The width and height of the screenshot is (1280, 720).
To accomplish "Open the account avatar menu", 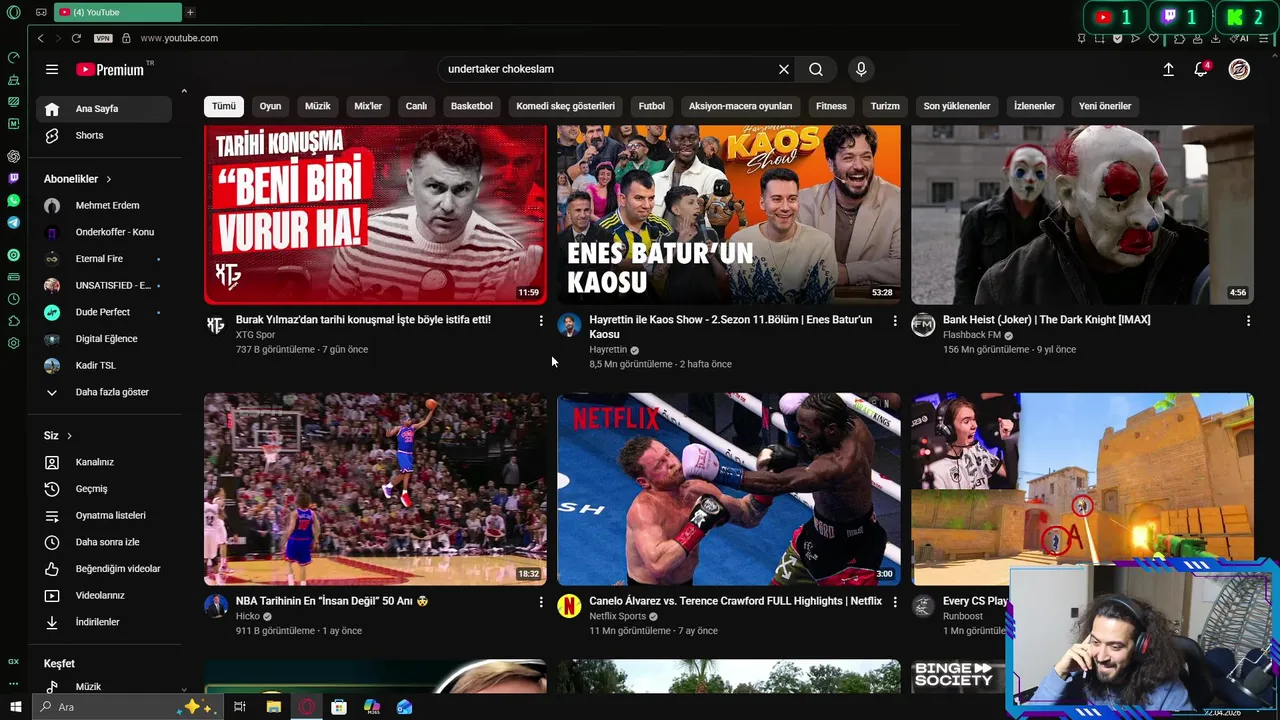I will tap(1239, 69).
